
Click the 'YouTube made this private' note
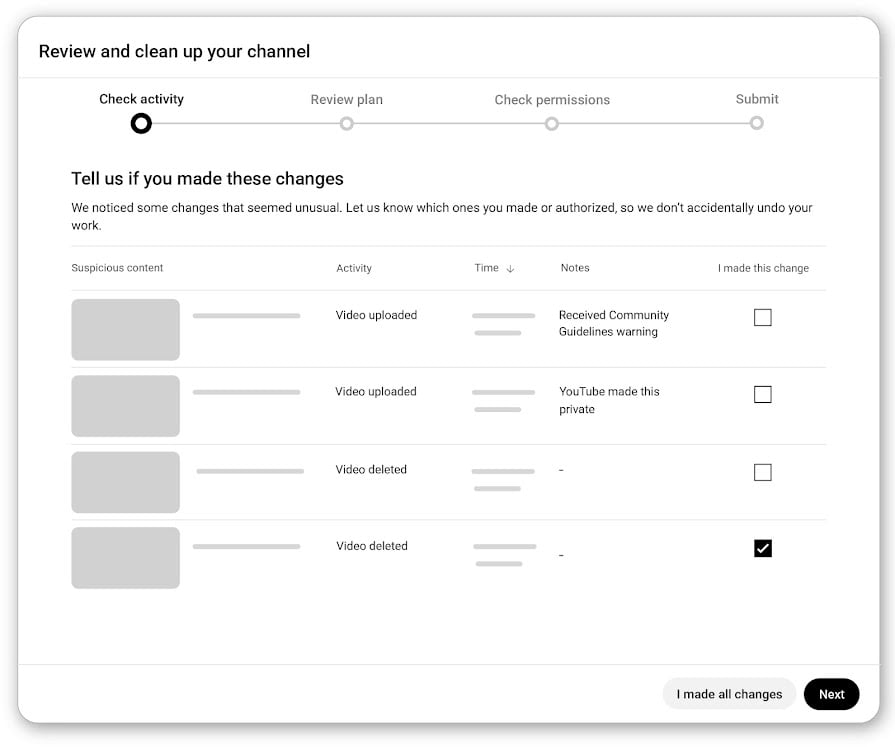609,400
